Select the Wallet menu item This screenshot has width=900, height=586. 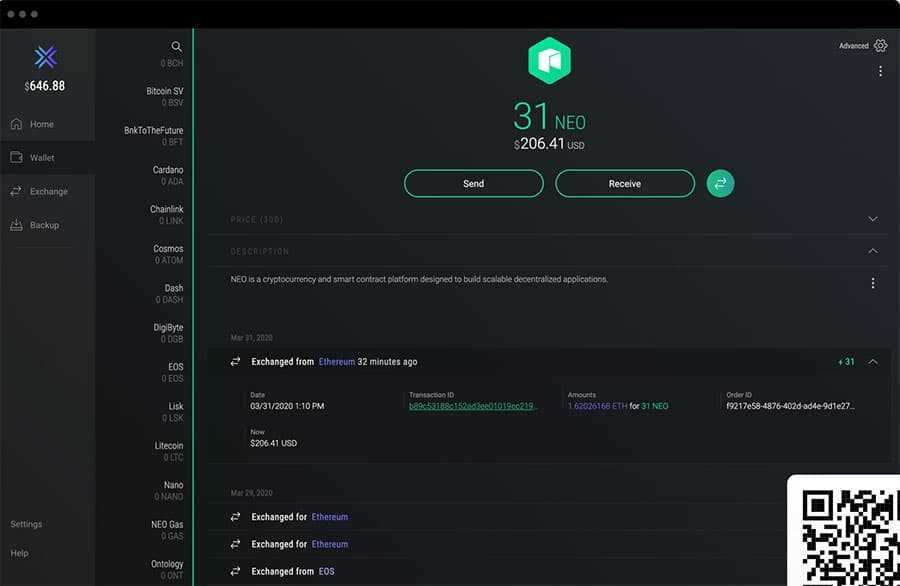point(48,157)
